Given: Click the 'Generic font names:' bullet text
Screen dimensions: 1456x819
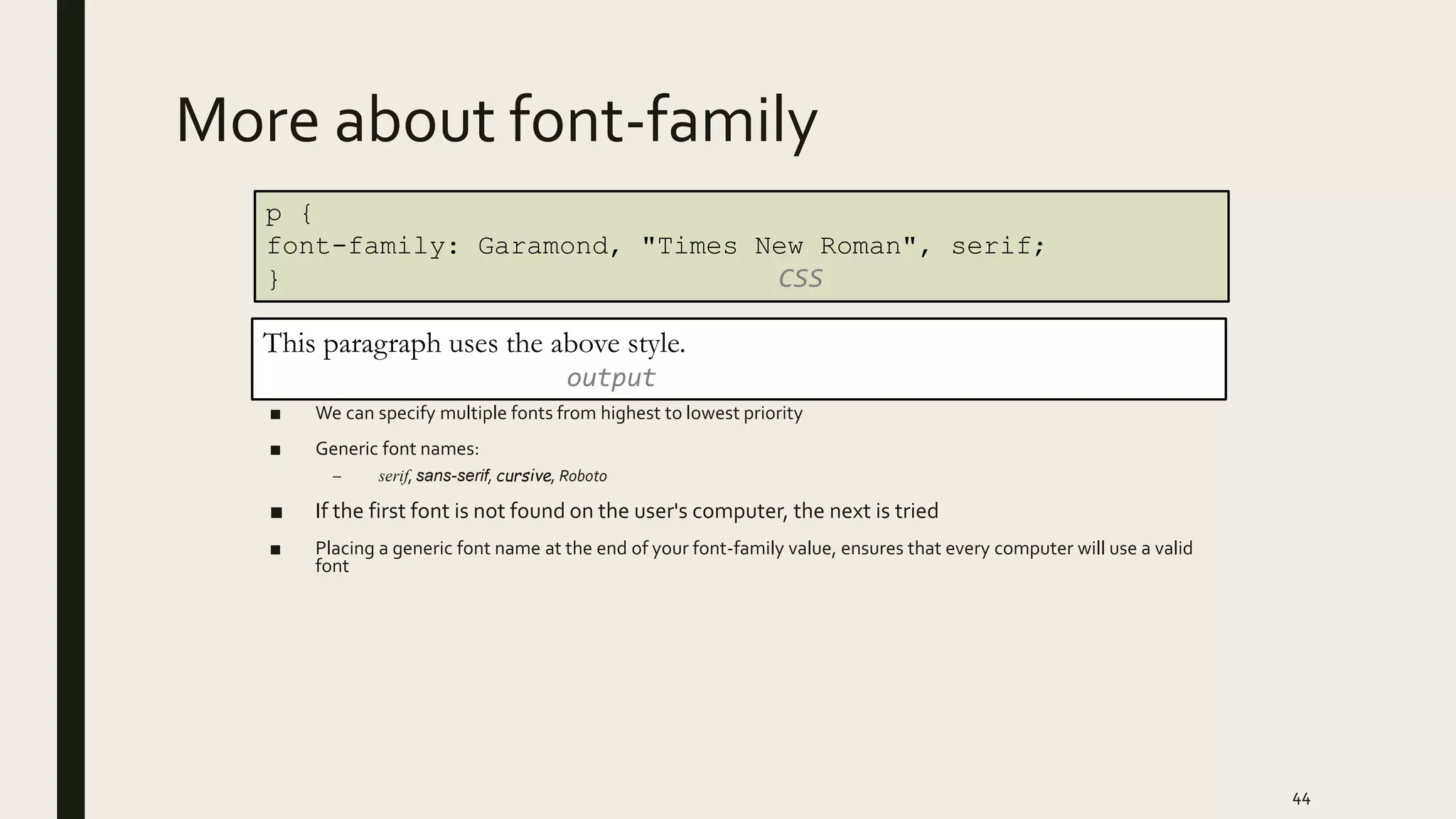Looking at the screenshot, I should point(397,449).
